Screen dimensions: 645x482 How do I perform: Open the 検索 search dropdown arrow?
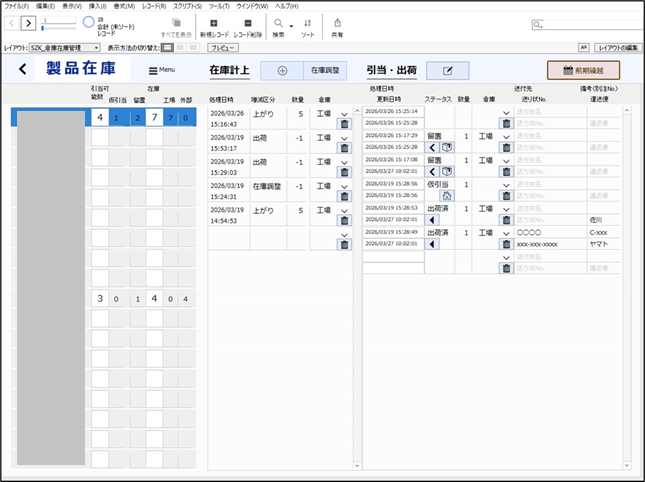click(x=290, y=24)
